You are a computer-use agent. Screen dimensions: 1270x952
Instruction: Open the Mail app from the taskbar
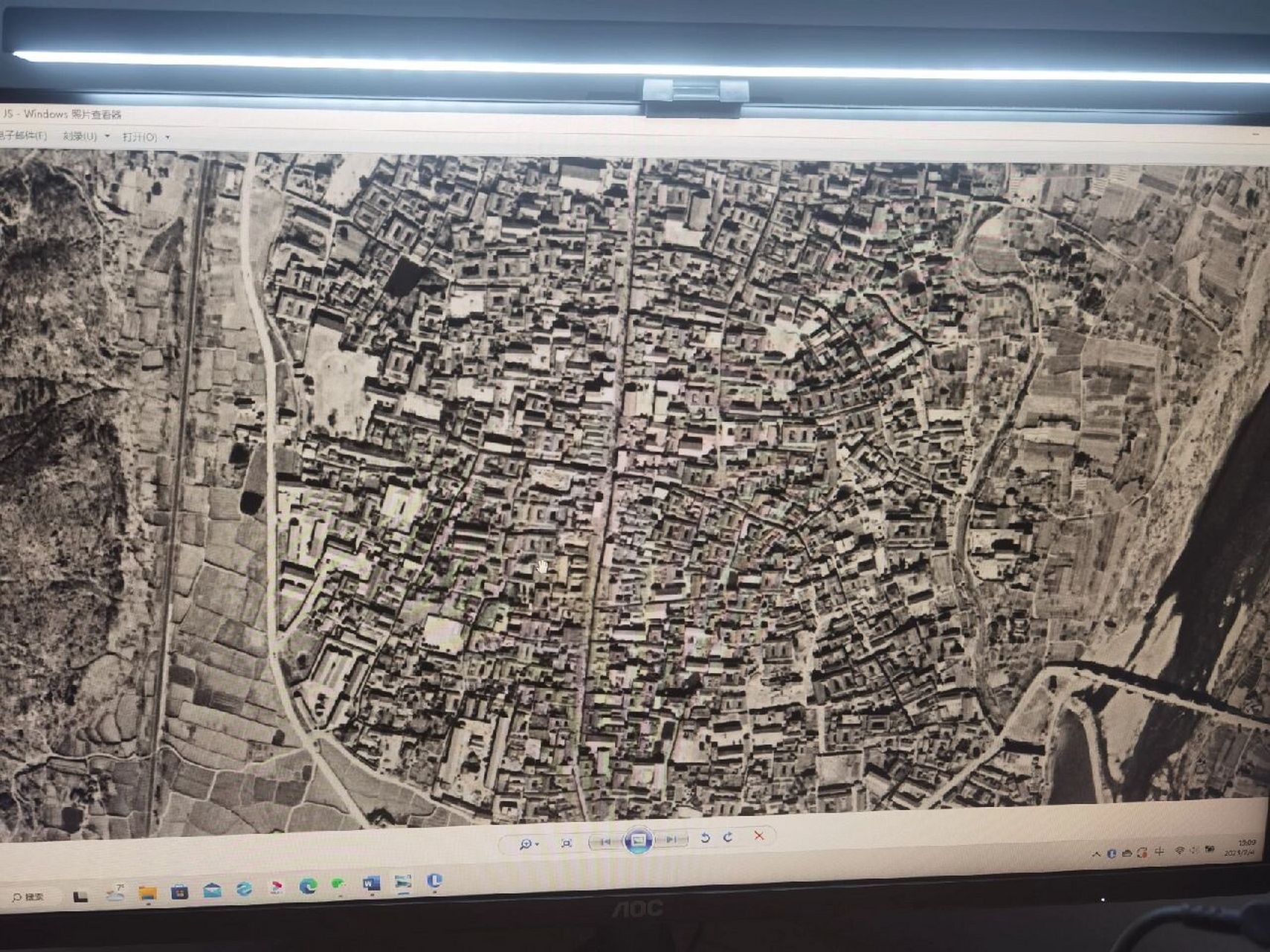tap(212, 890)
